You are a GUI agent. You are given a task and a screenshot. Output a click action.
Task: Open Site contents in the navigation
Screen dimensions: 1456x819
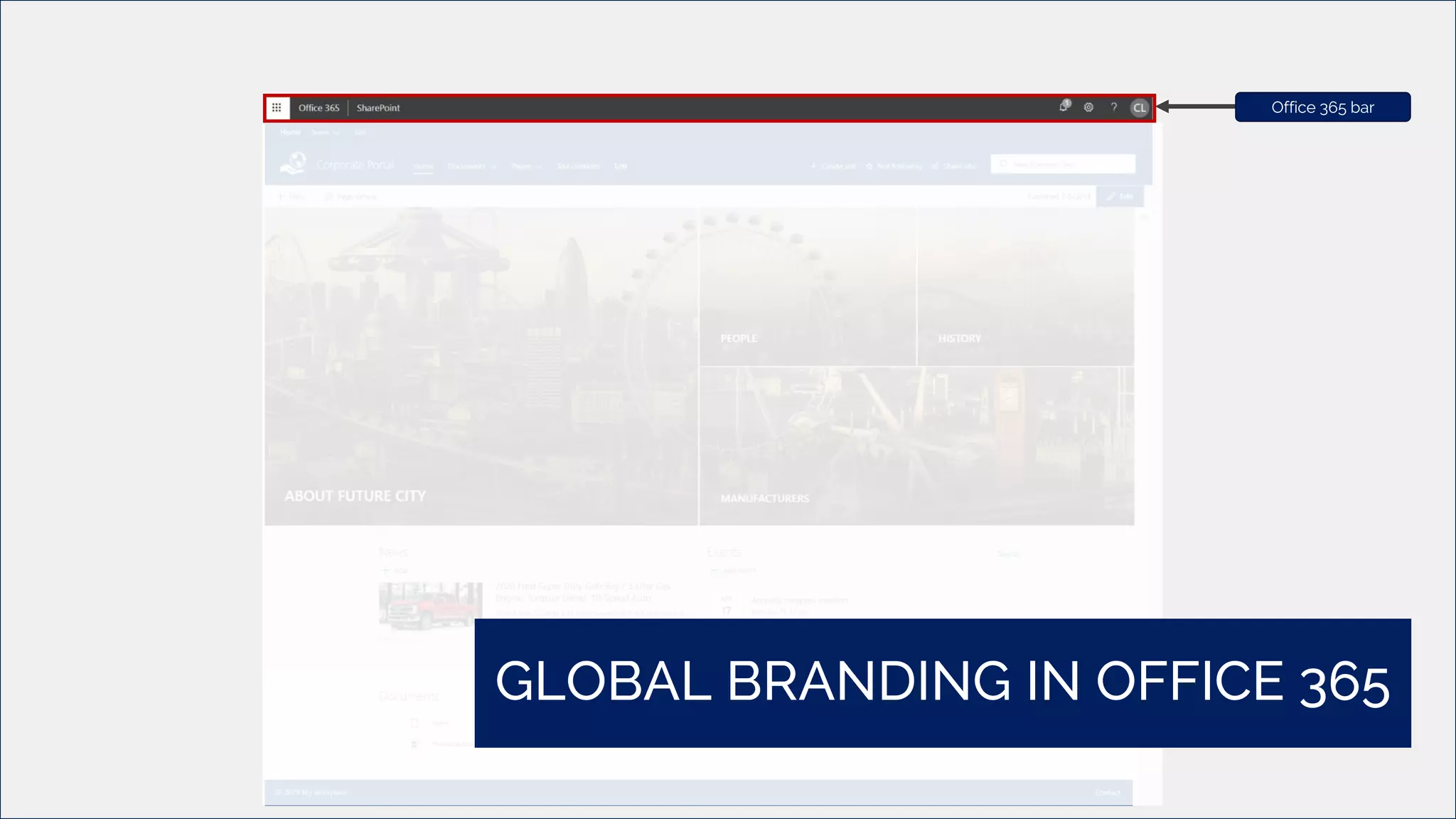coord(578,166)
